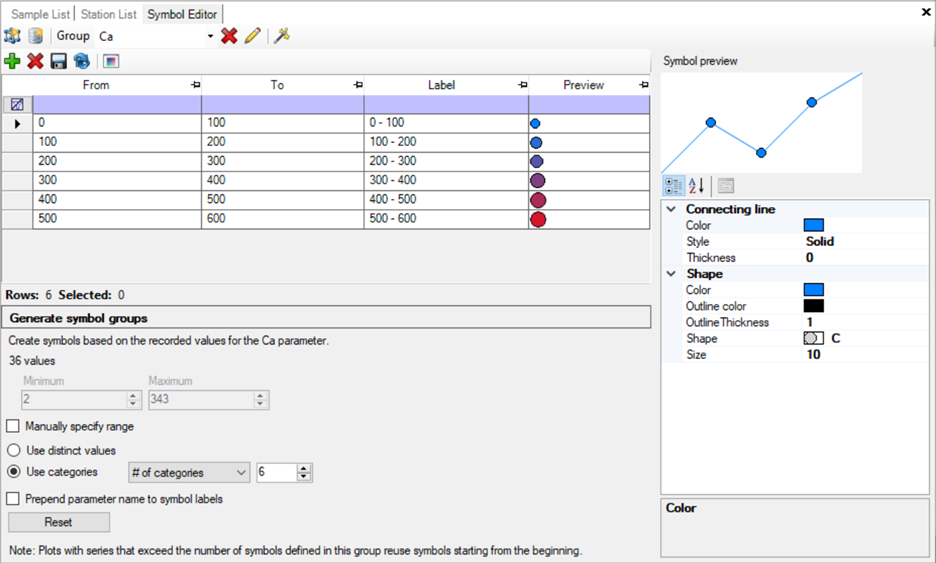The image size is (936, 563).
Task: Click the Style value Solid
Action: click(x=820, y=241)
